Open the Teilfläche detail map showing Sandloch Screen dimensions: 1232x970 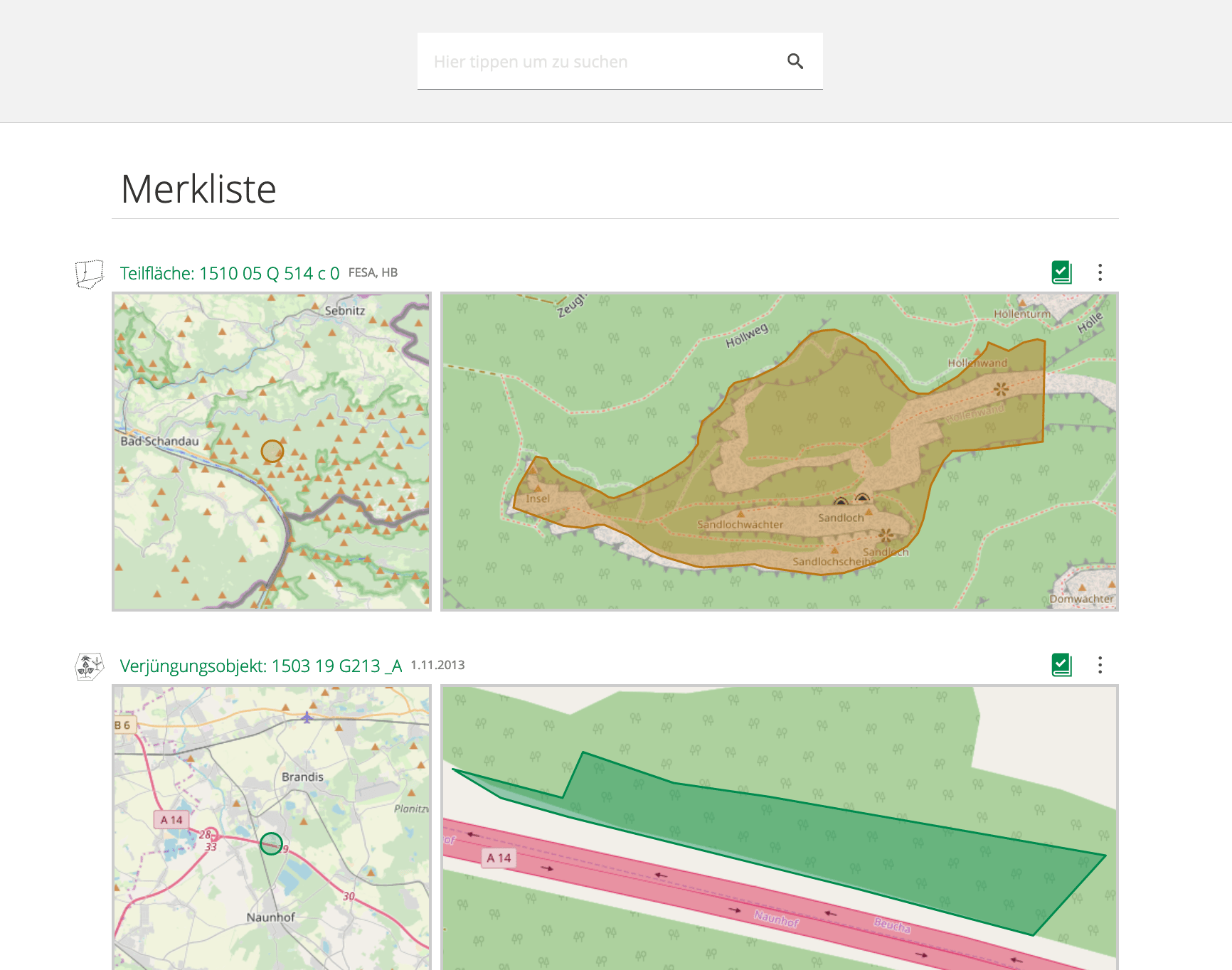(780, 452)
